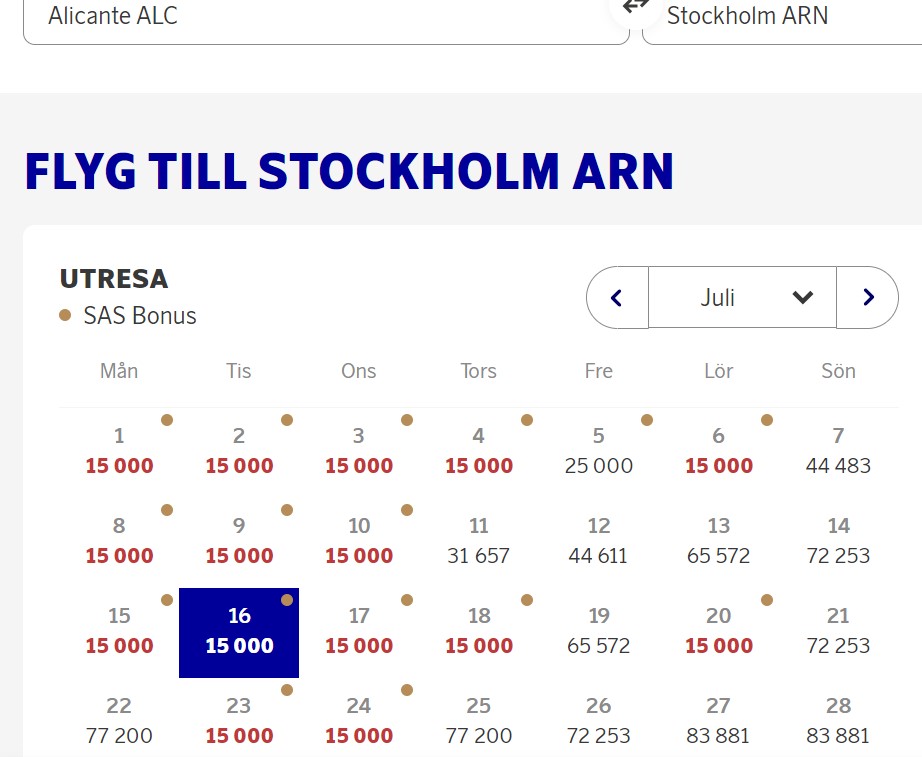Click the bonus dot above July 24
Image resolution: width=922 pixels, height=757 pixels.
tap(407, 690)
